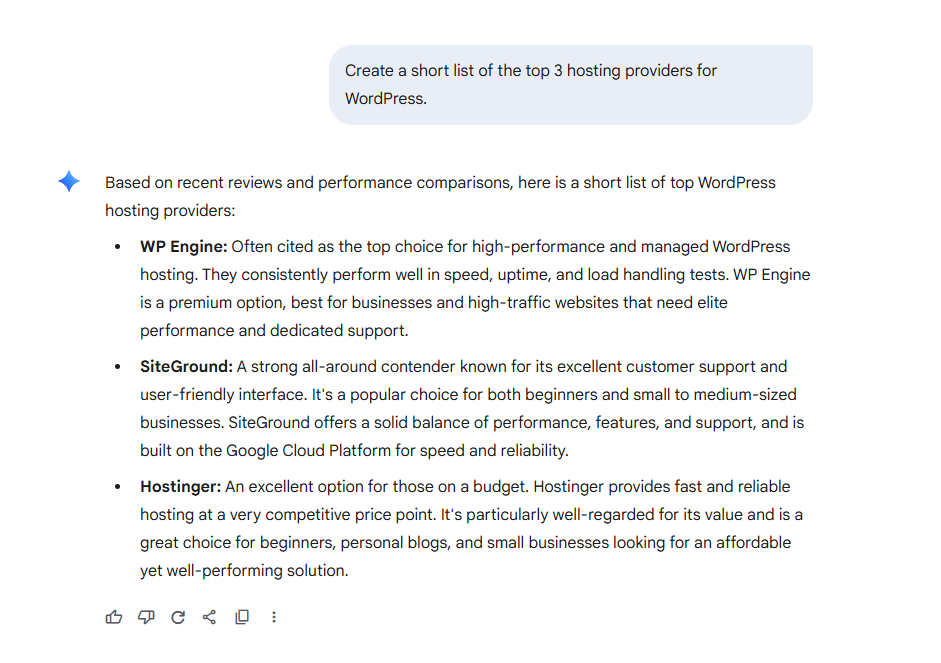Click the thumbs up icon

114,617
